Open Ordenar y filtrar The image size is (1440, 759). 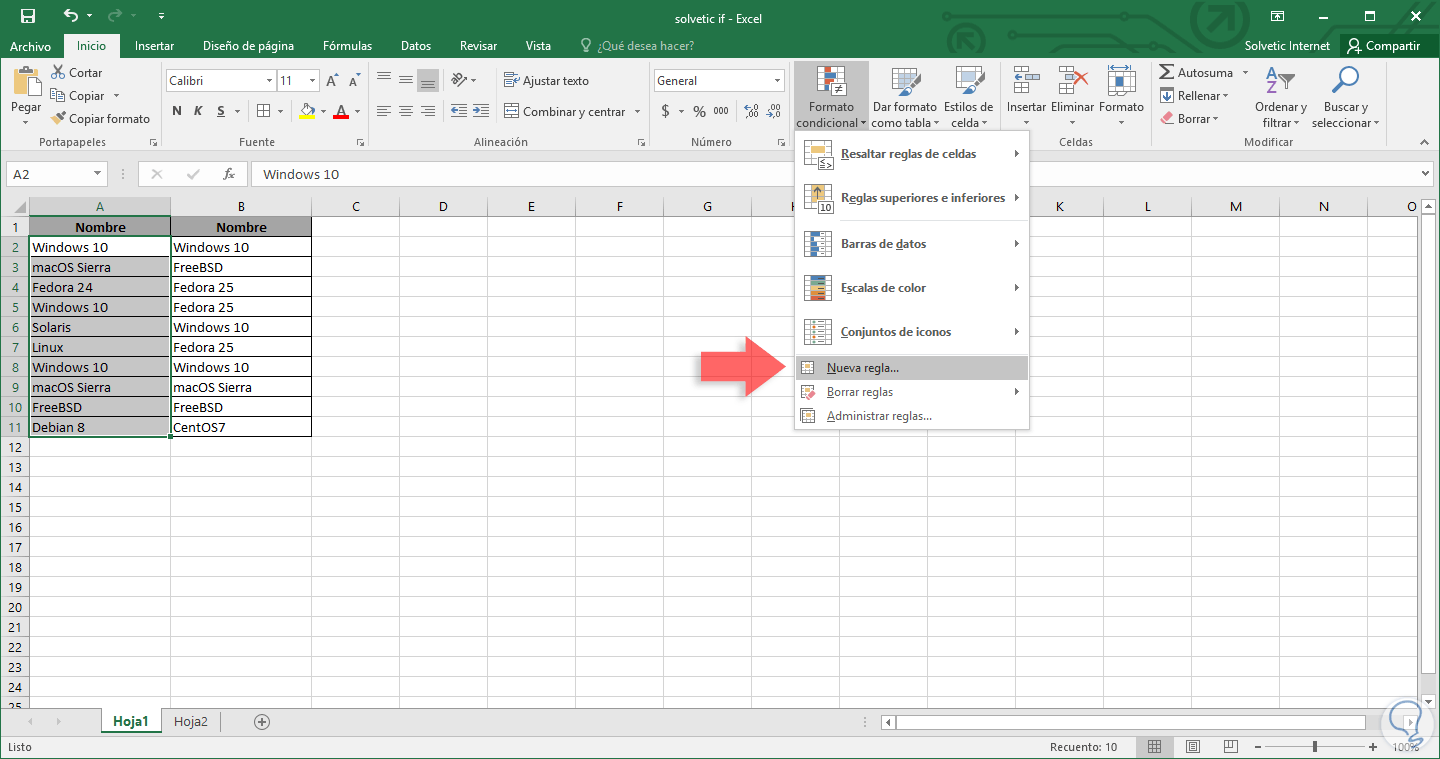(x=1281, y=97)
